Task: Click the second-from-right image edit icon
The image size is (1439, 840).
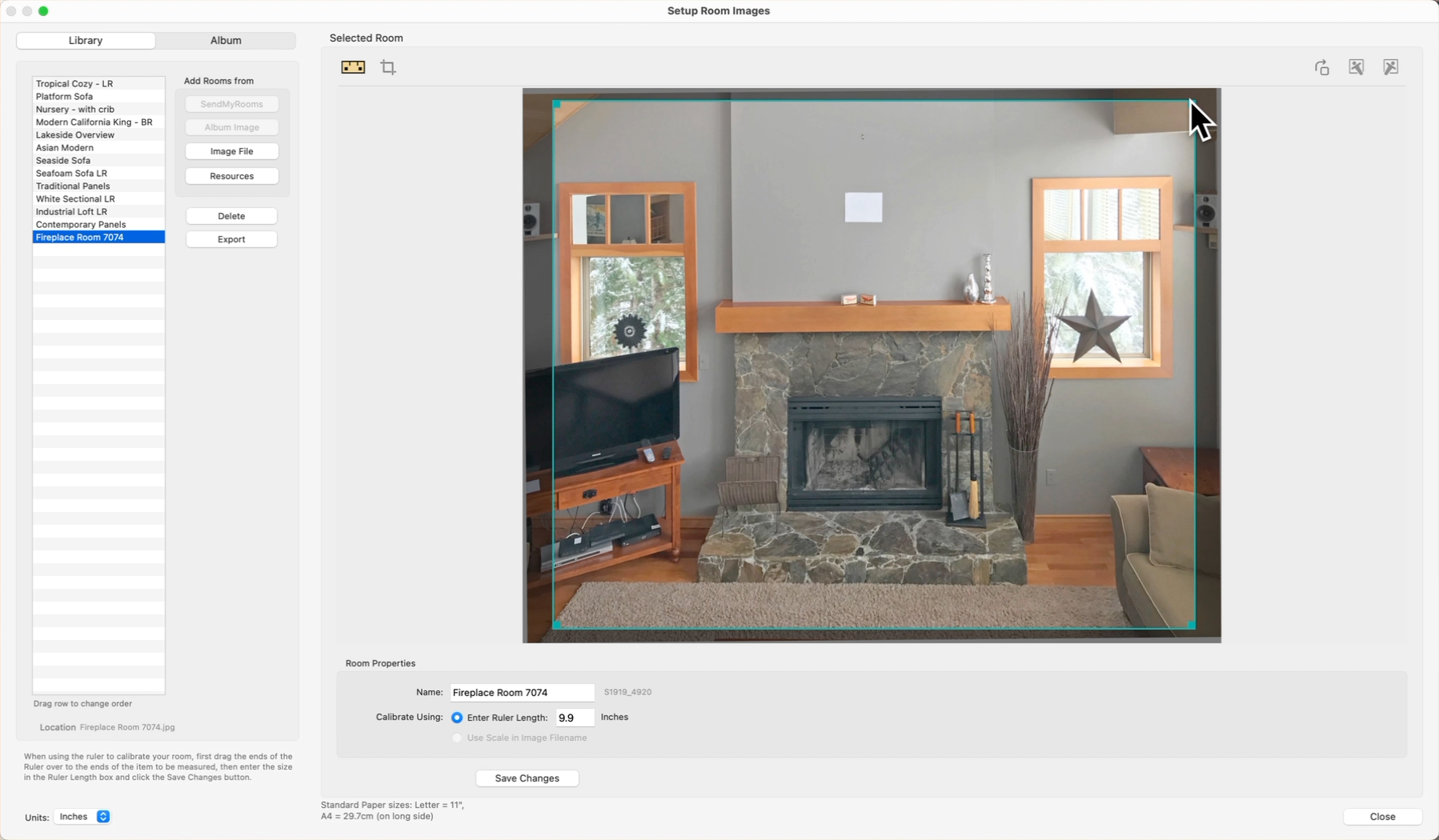Action: click(x=1356, y=67)
